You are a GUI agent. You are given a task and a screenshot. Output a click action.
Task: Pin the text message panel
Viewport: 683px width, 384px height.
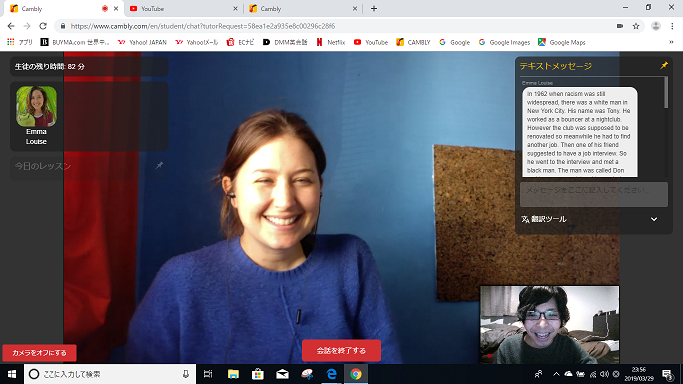pyautogui.click(x=663, y=66)
